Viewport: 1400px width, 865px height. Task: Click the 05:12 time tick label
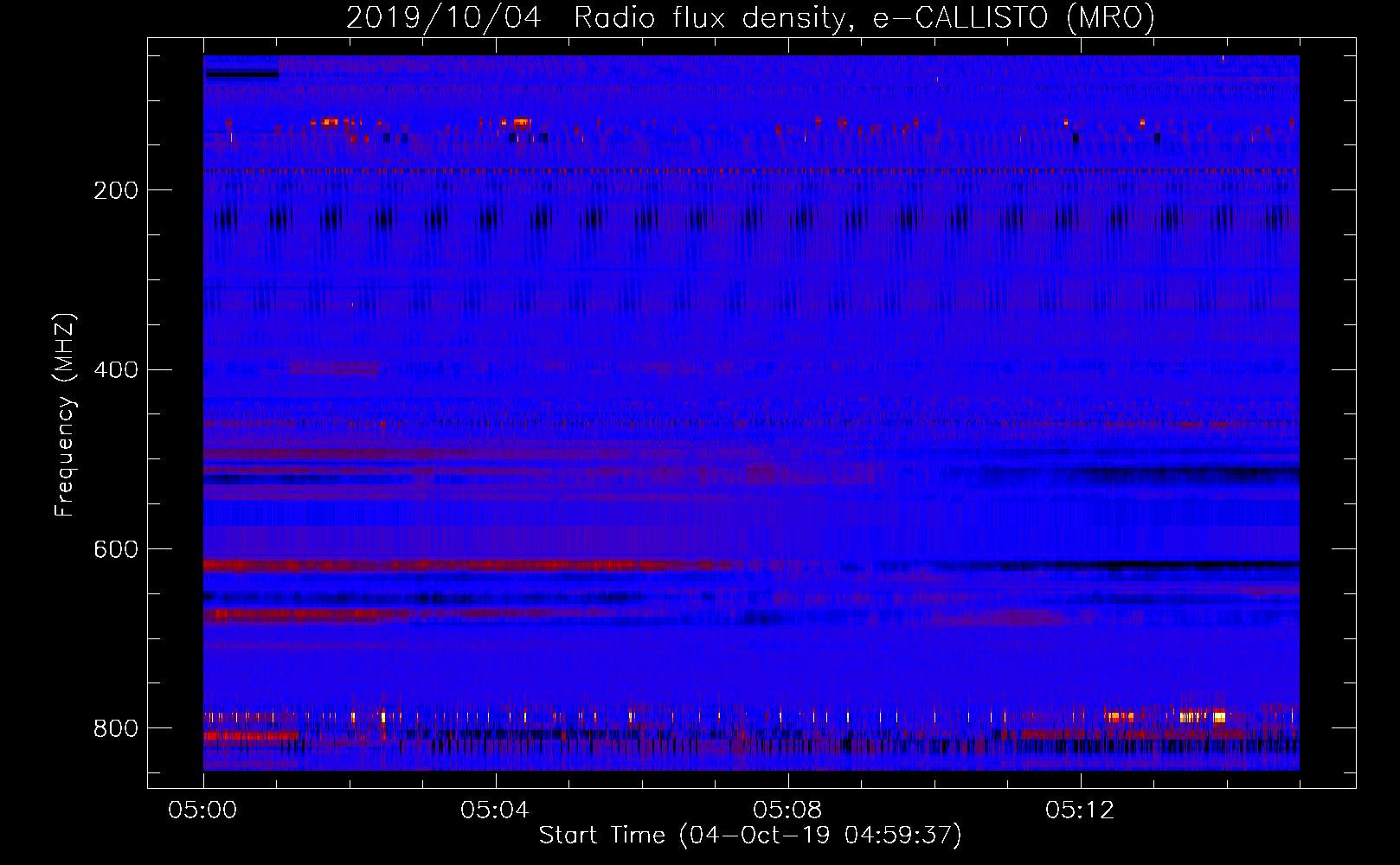(x=1080, y=810)
